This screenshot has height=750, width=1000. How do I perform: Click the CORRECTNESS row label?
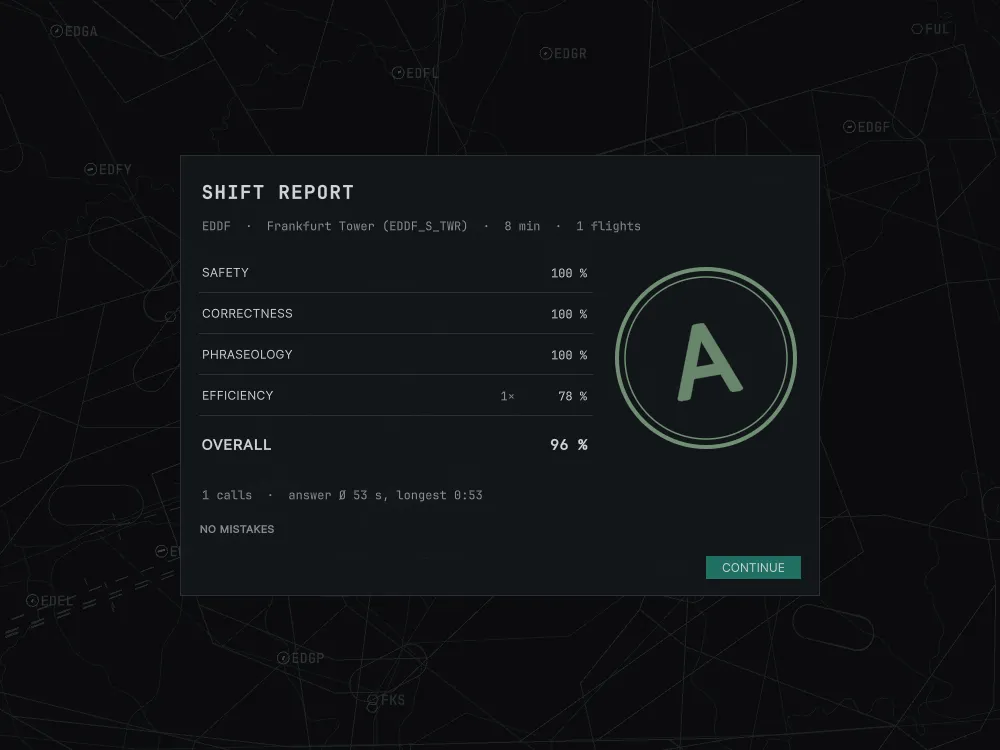[x=247, y=313]
